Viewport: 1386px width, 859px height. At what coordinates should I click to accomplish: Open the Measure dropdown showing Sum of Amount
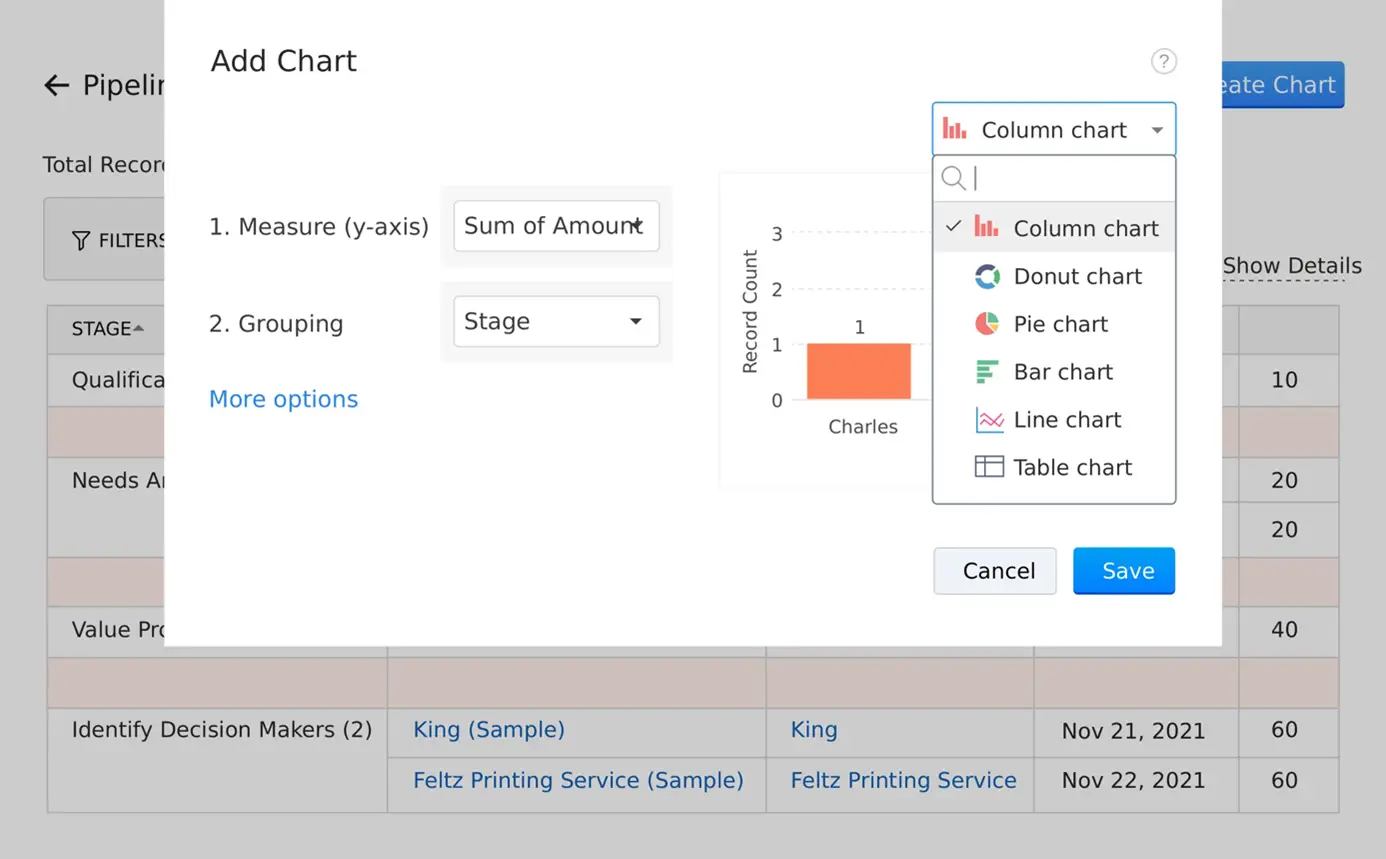[556, 226]
